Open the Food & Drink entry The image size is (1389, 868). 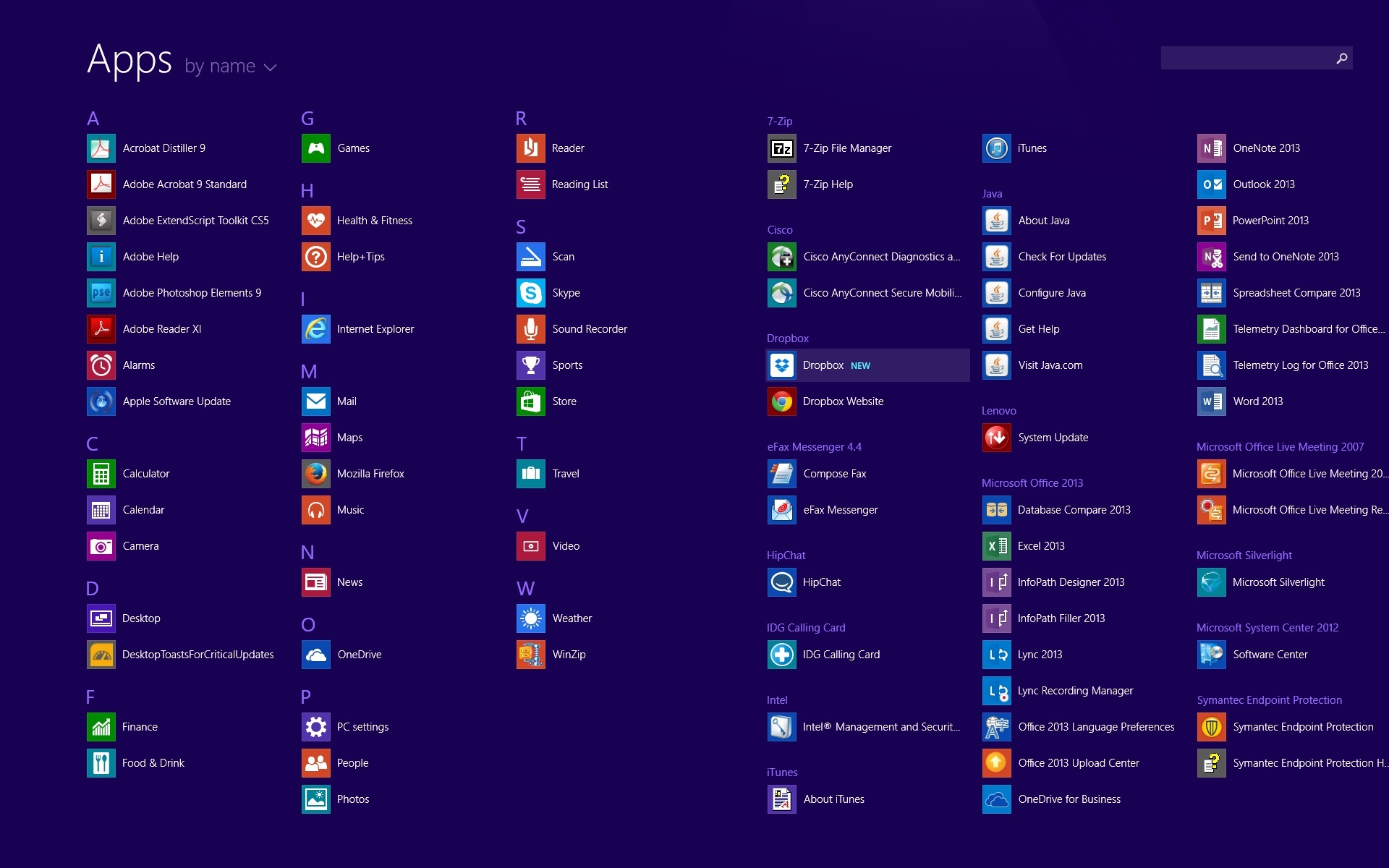click(x=136, y=763)
